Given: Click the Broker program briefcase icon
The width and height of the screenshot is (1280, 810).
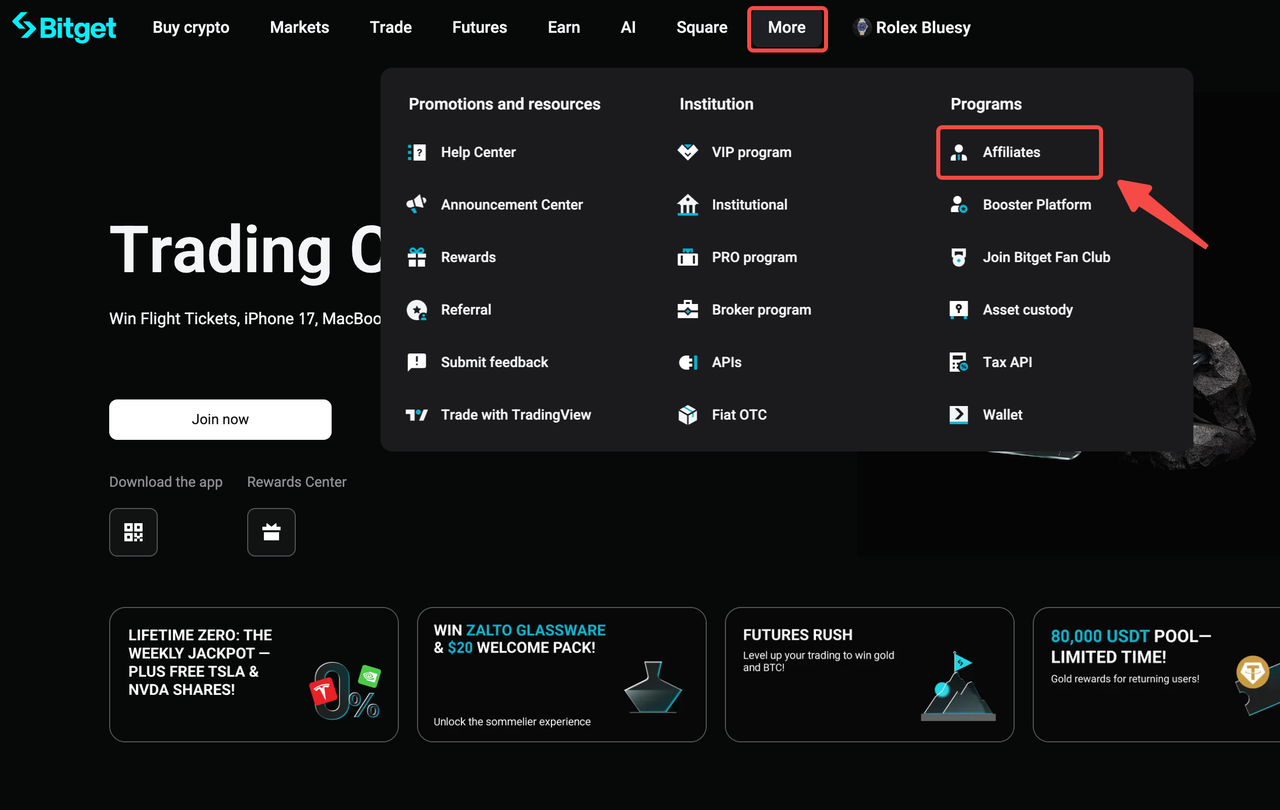Looking at the screenshot, I should pos(688,310).
